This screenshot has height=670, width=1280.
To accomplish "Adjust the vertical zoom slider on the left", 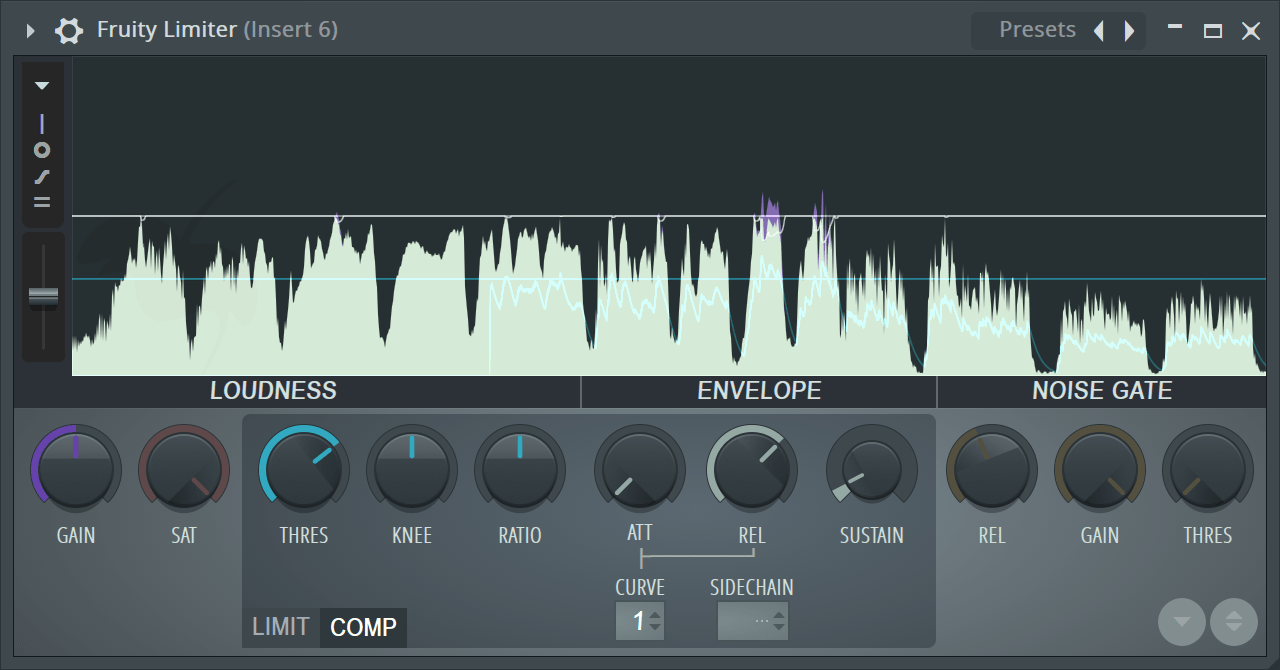I will [x=42, y=295].
